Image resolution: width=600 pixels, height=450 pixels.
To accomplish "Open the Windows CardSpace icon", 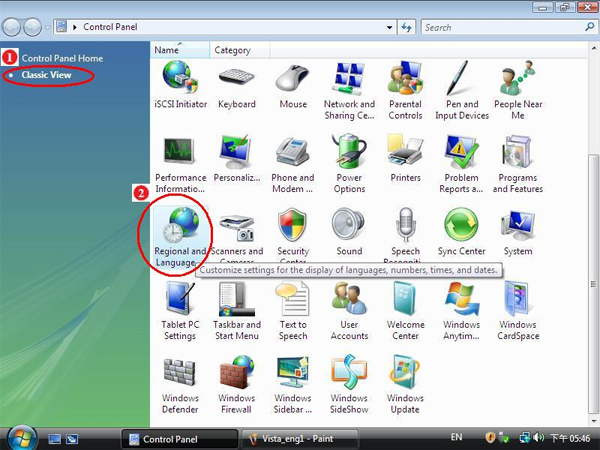I will 517,298.
